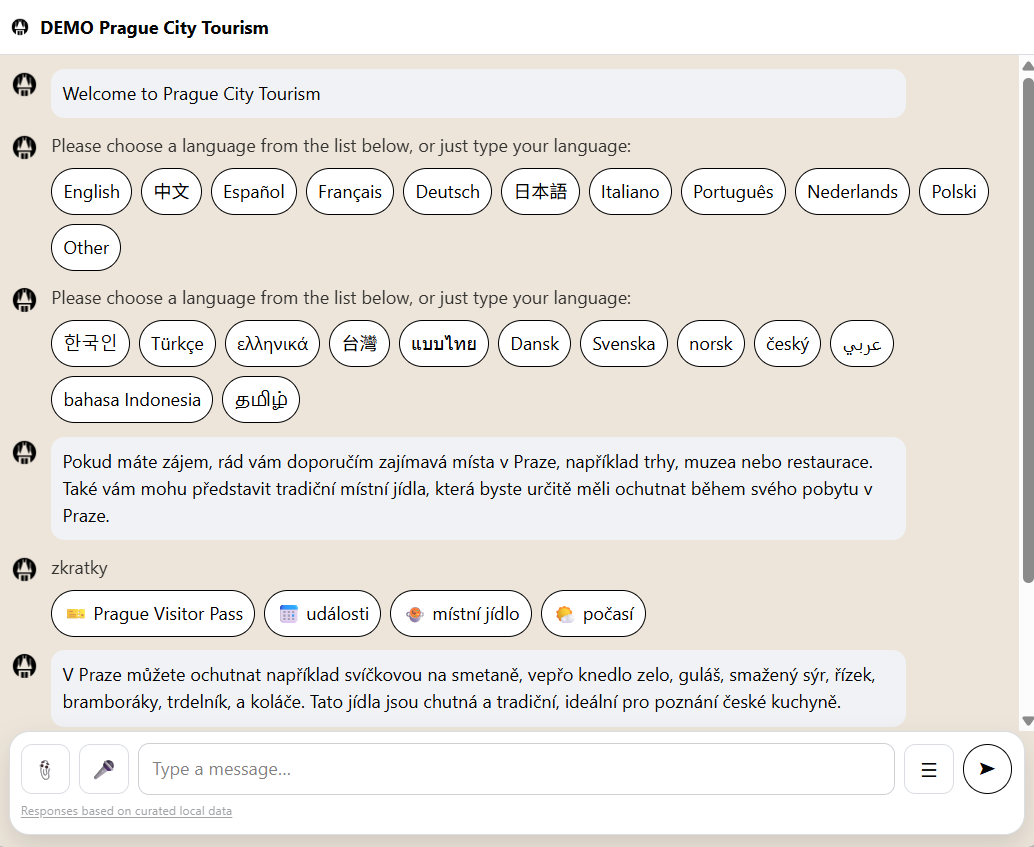Select English language option
1034x847 pixels.
click(x=91, y=192)
